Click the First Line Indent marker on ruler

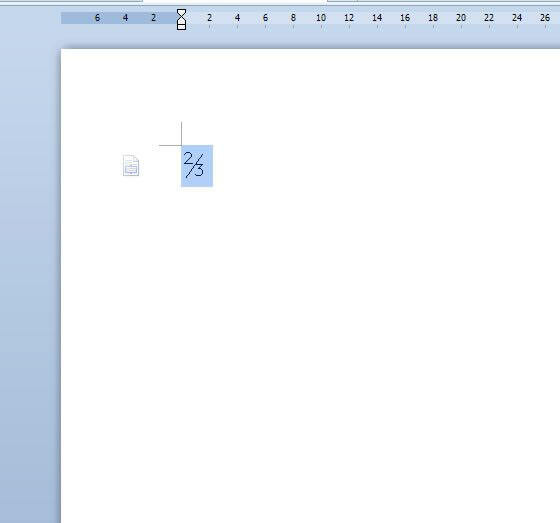tap(181, 13)
